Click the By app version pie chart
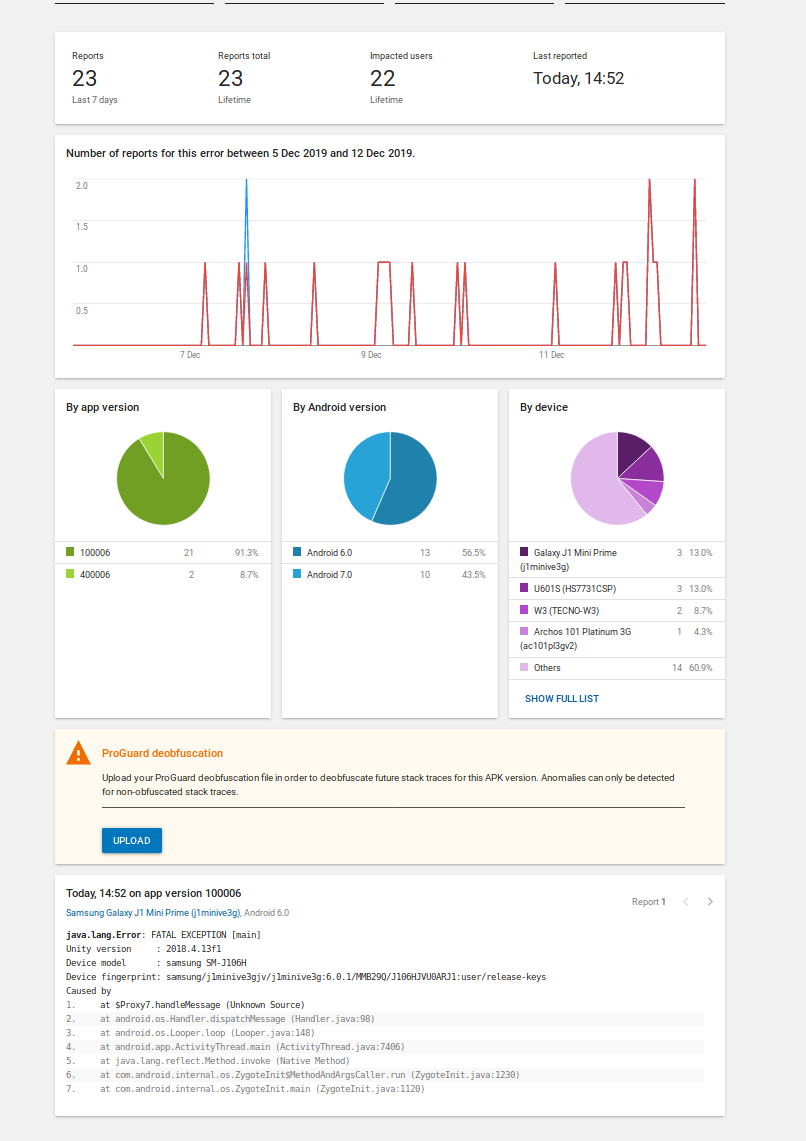This screenshot has width=806, height=1141. click(x=164, y=478)
